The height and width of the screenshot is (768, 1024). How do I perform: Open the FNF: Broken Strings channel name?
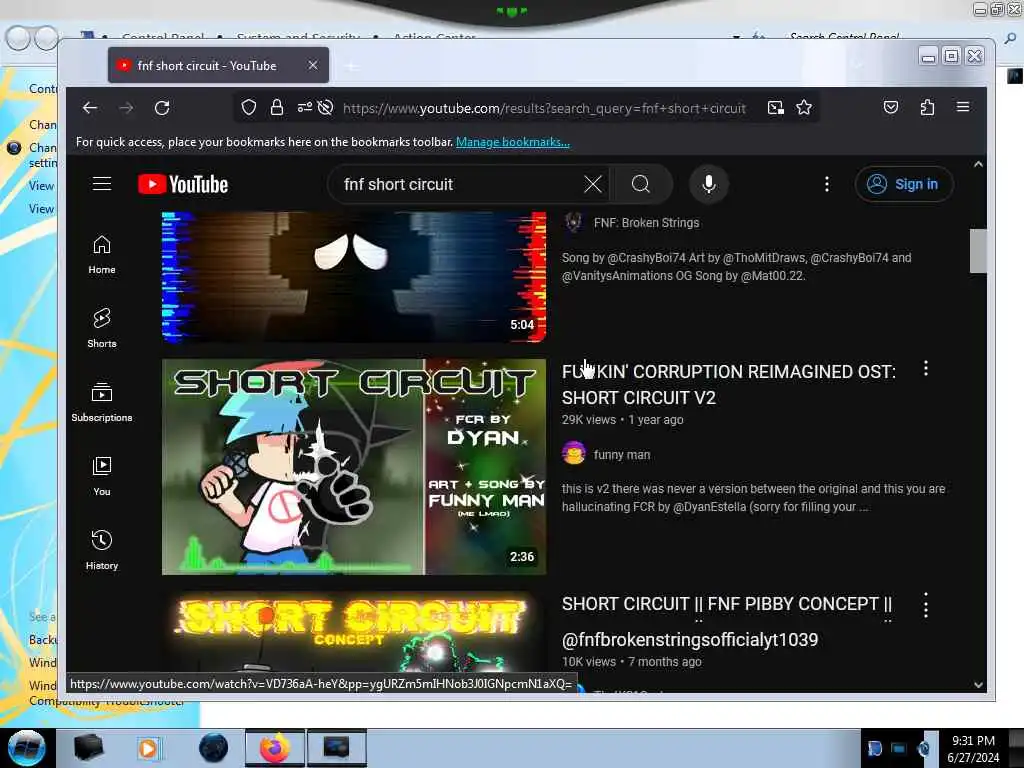pyautogui.click(x=646, y=223)
